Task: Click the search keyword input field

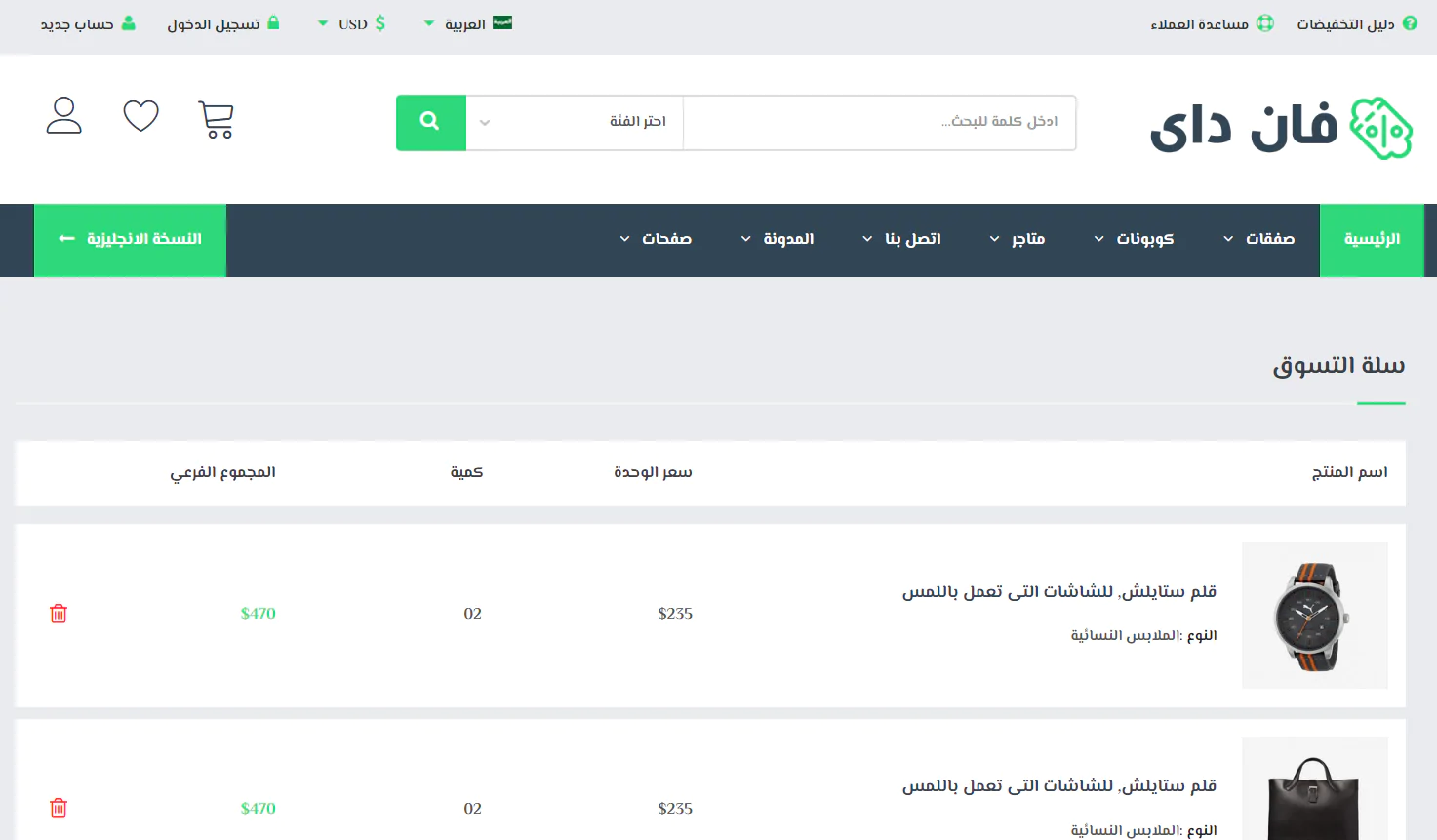Action: click(x=879, y=122)
